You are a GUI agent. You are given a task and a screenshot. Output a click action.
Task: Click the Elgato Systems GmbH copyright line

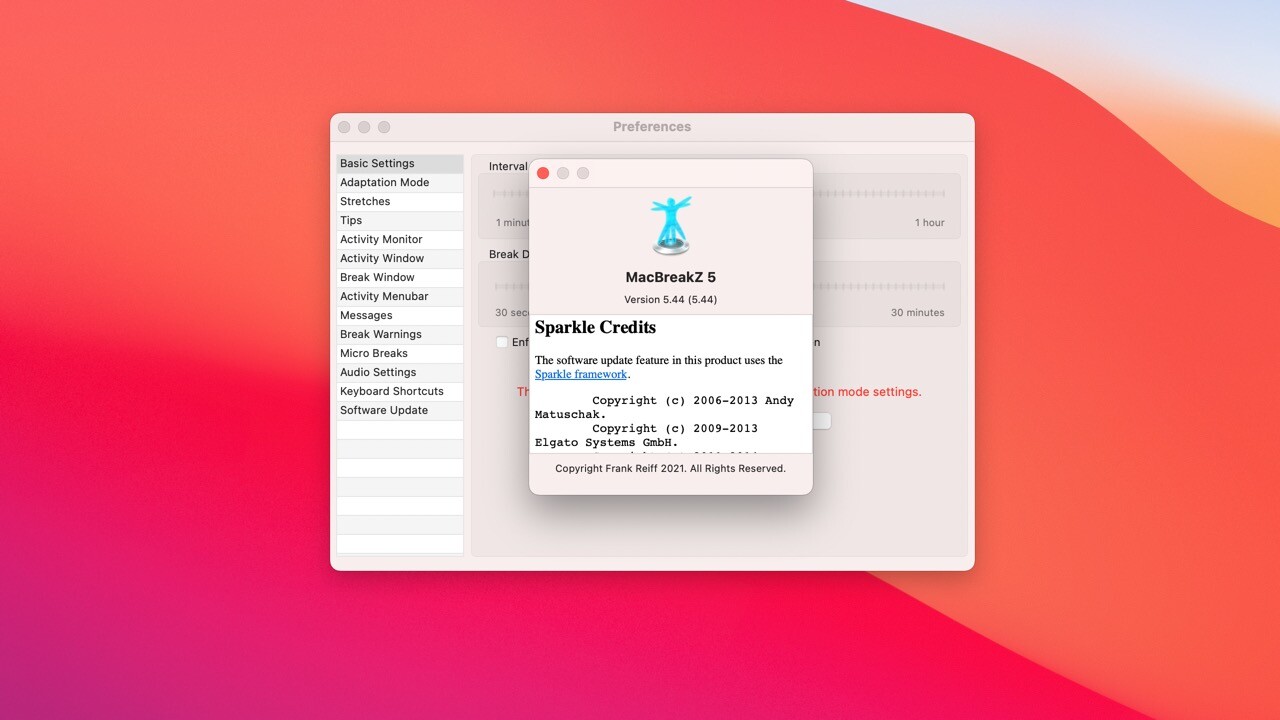[x=646, y=435]
